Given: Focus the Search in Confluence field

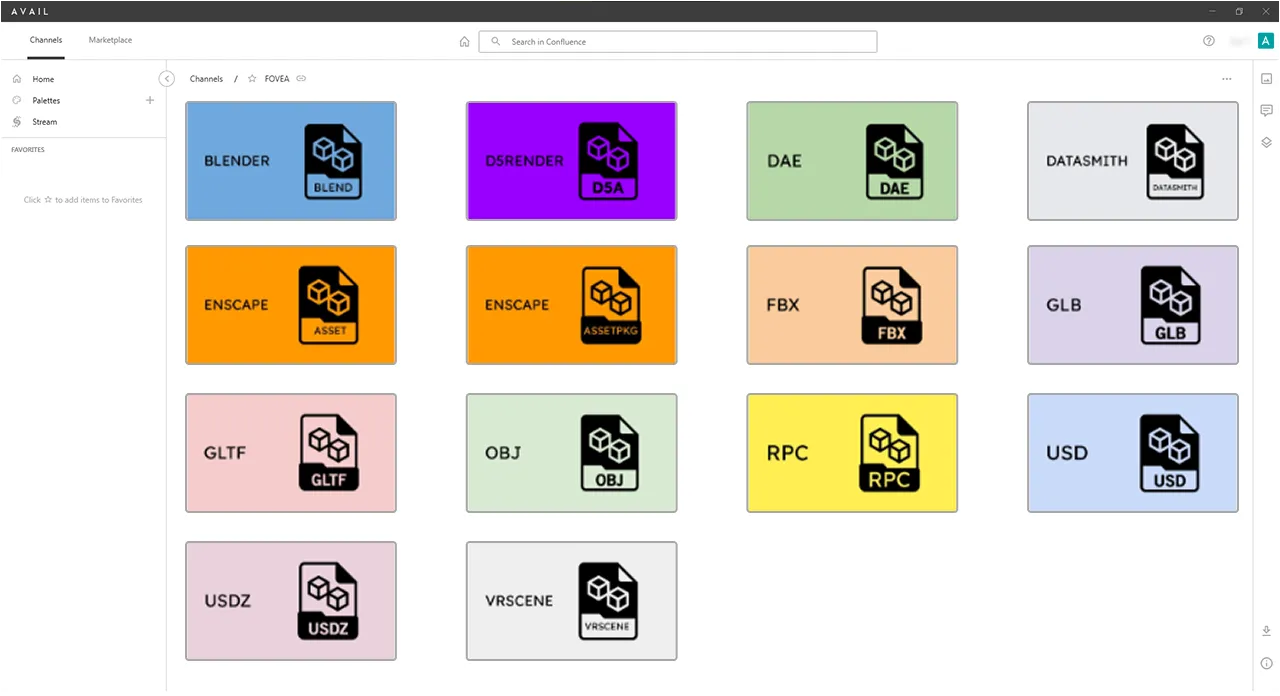Looking at the screenshot, I should tap(678, 42).
